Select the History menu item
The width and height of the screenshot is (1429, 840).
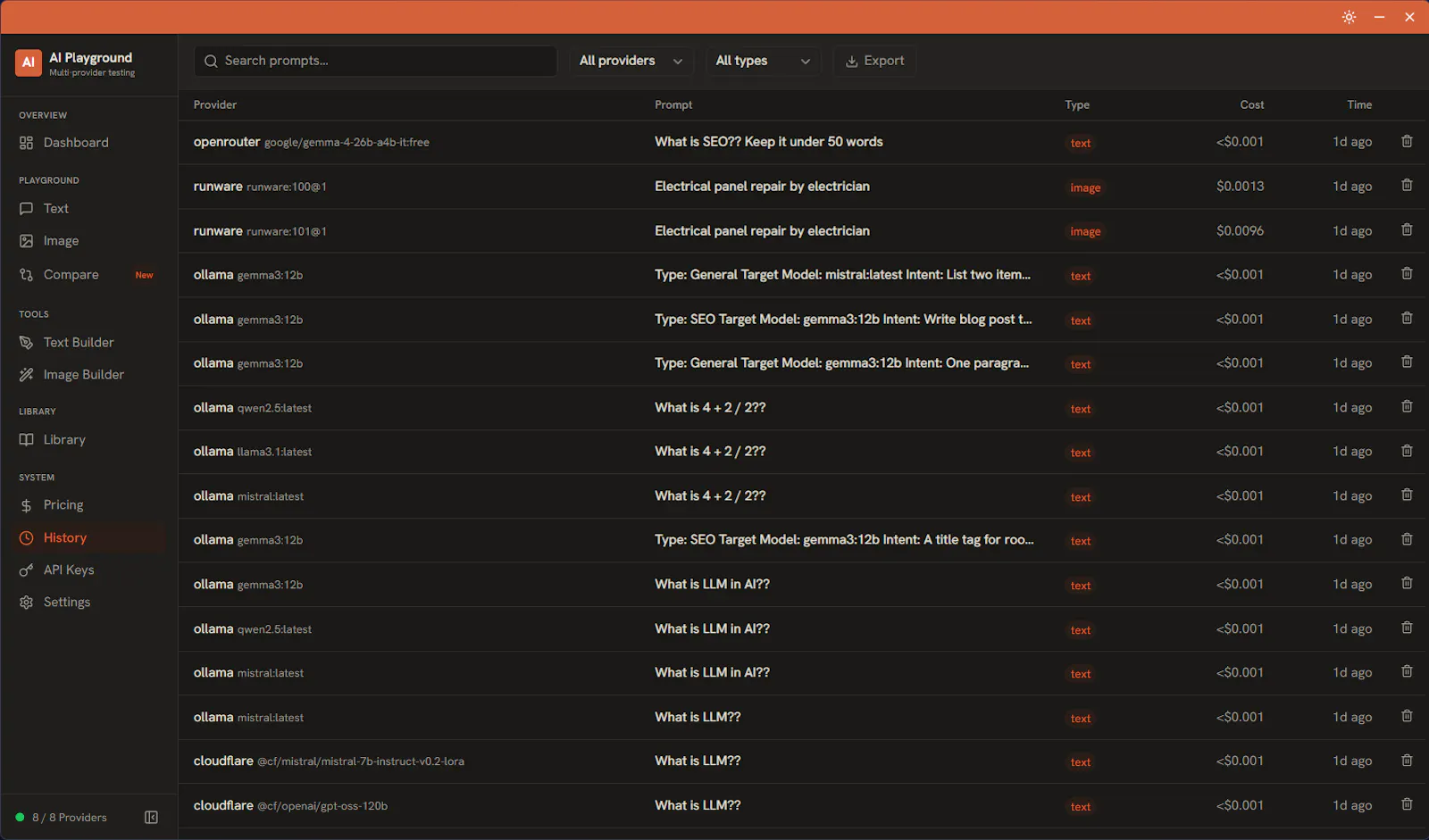click(89, 538)
